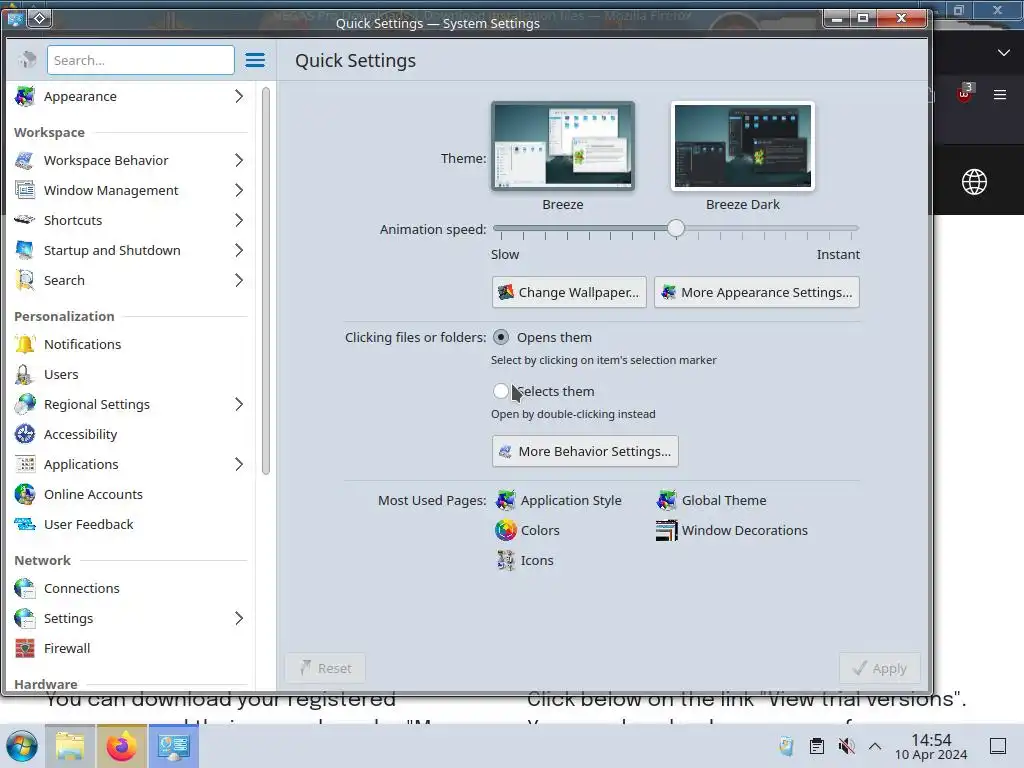This screenshot has width=1024, height=768.
Task: Click the Users icon
Action: [x=25, y=374]
